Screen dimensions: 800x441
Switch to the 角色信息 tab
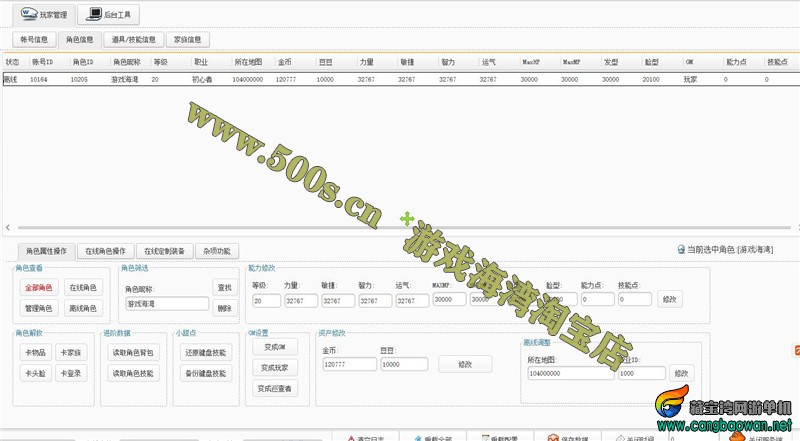pos(80,39)
